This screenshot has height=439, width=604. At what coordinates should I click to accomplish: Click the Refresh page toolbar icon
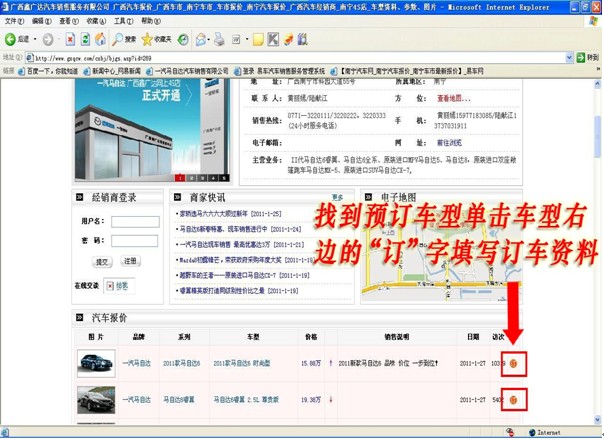pyautogui.click(x=85, y=39)
